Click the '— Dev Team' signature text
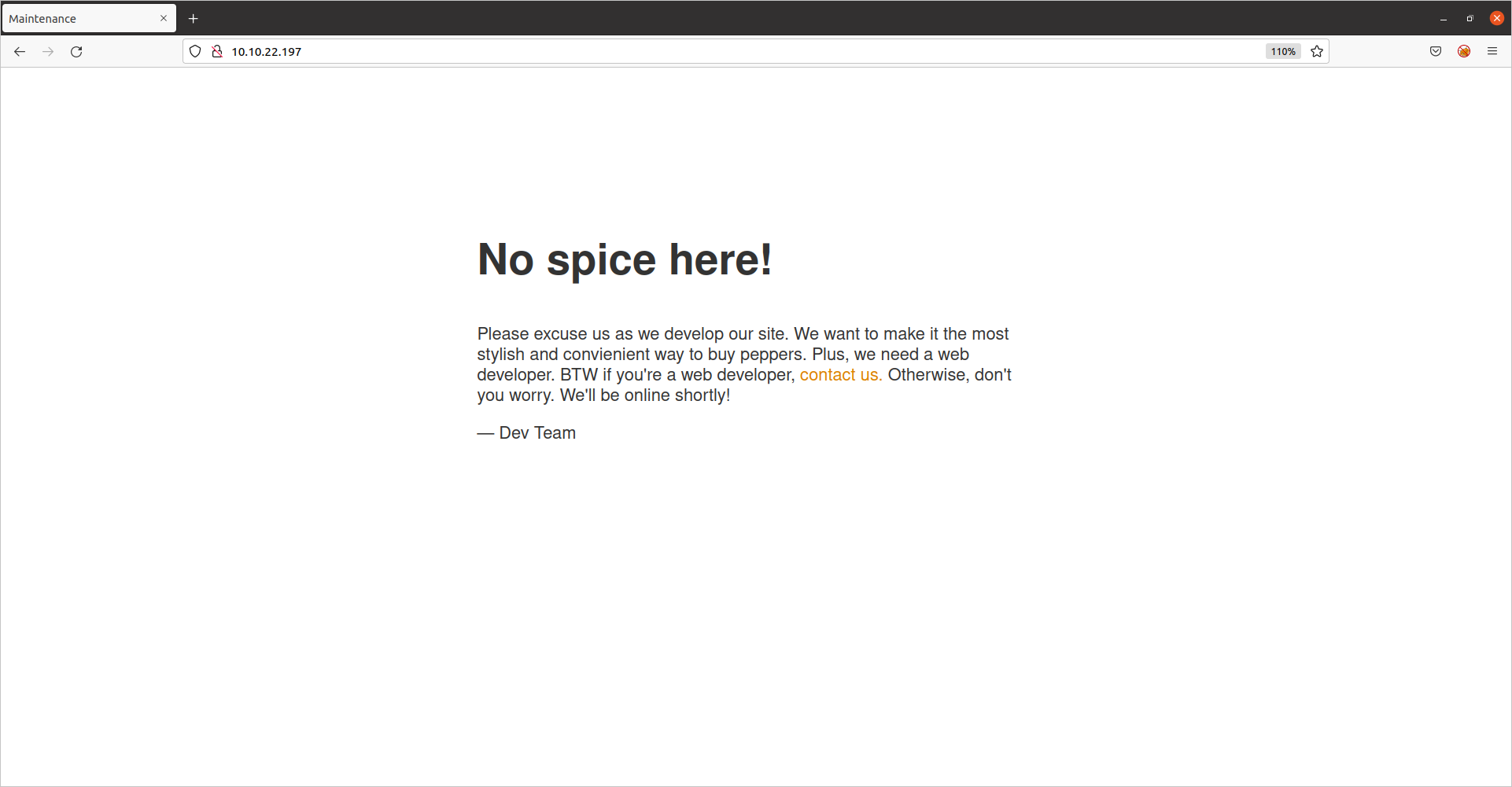Image resolution: width=1512 pixels, height=787 pixels. (x=526, y=433)
